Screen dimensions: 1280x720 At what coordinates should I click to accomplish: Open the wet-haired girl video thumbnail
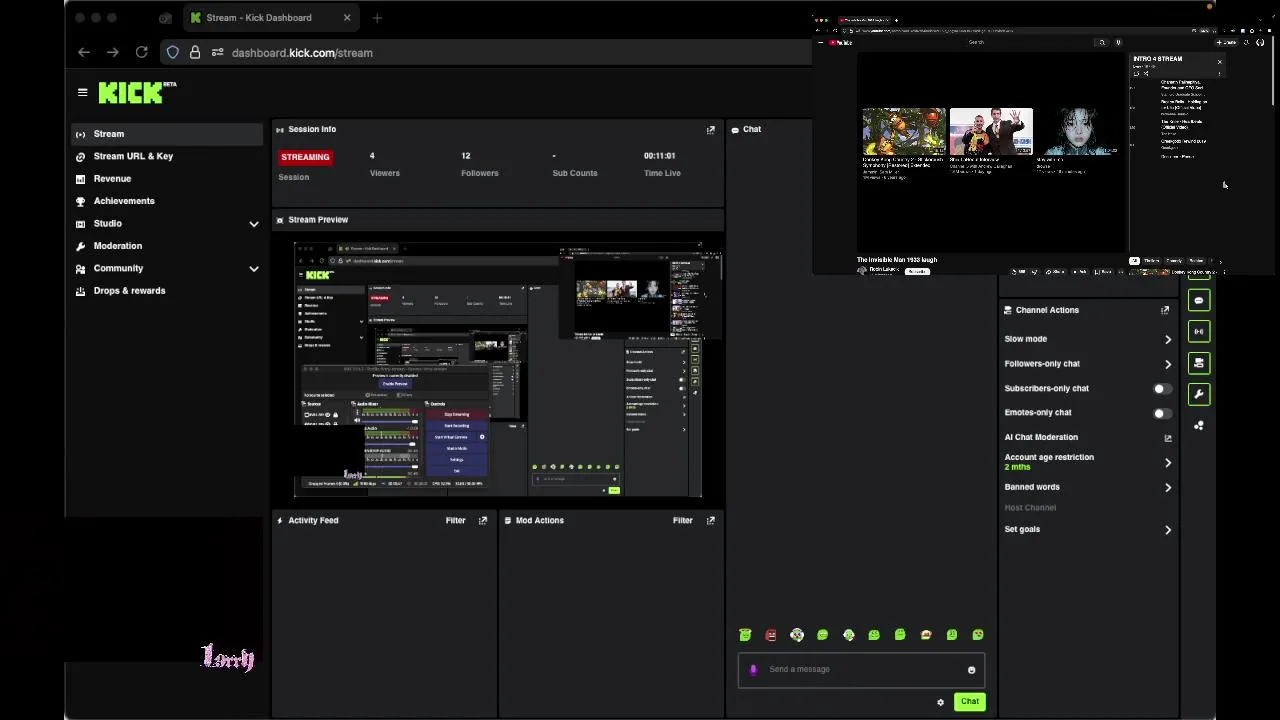point(1078,131)
